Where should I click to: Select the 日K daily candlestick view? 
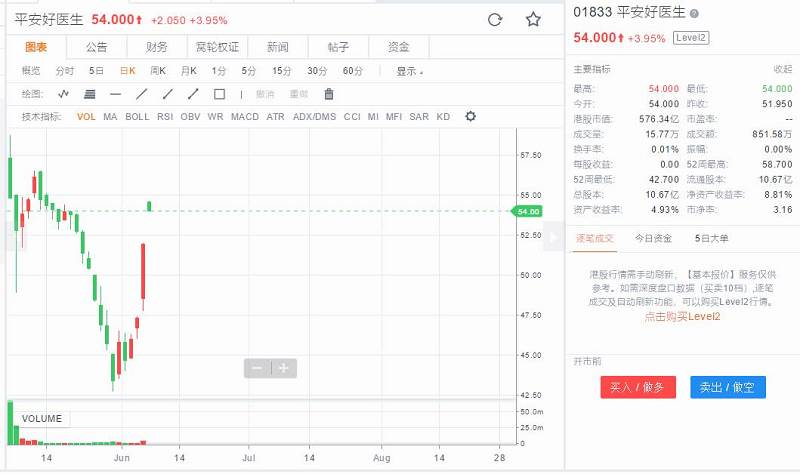click(x=128, y=71)
